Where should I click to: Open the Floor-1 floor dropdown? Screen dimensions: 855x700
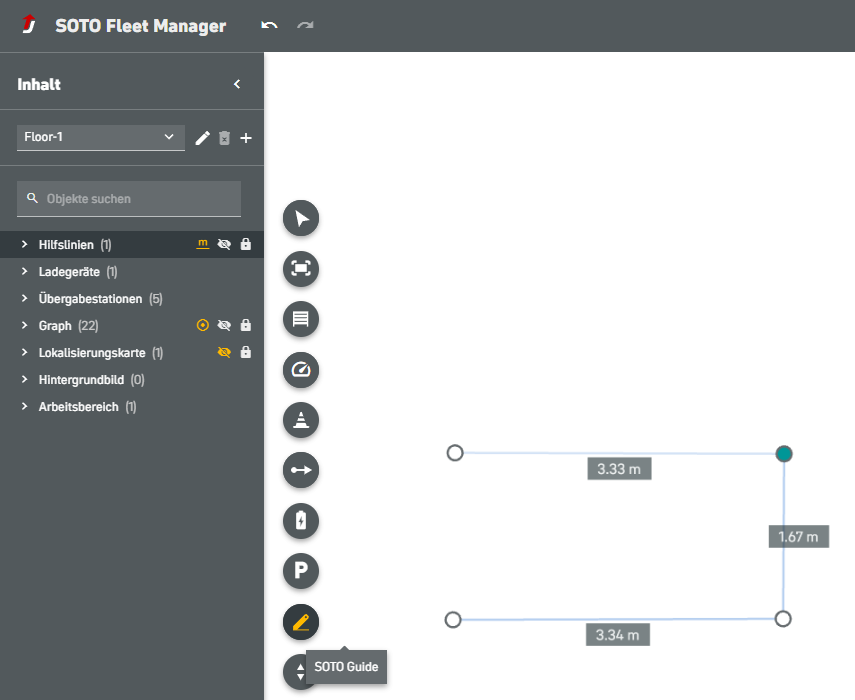(x=100, y=137)
